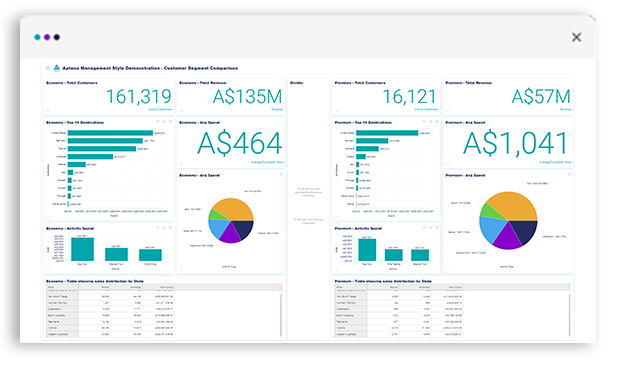Click Active Customers label under 161,319
This screenshot has height=380, width=640.
160,109
